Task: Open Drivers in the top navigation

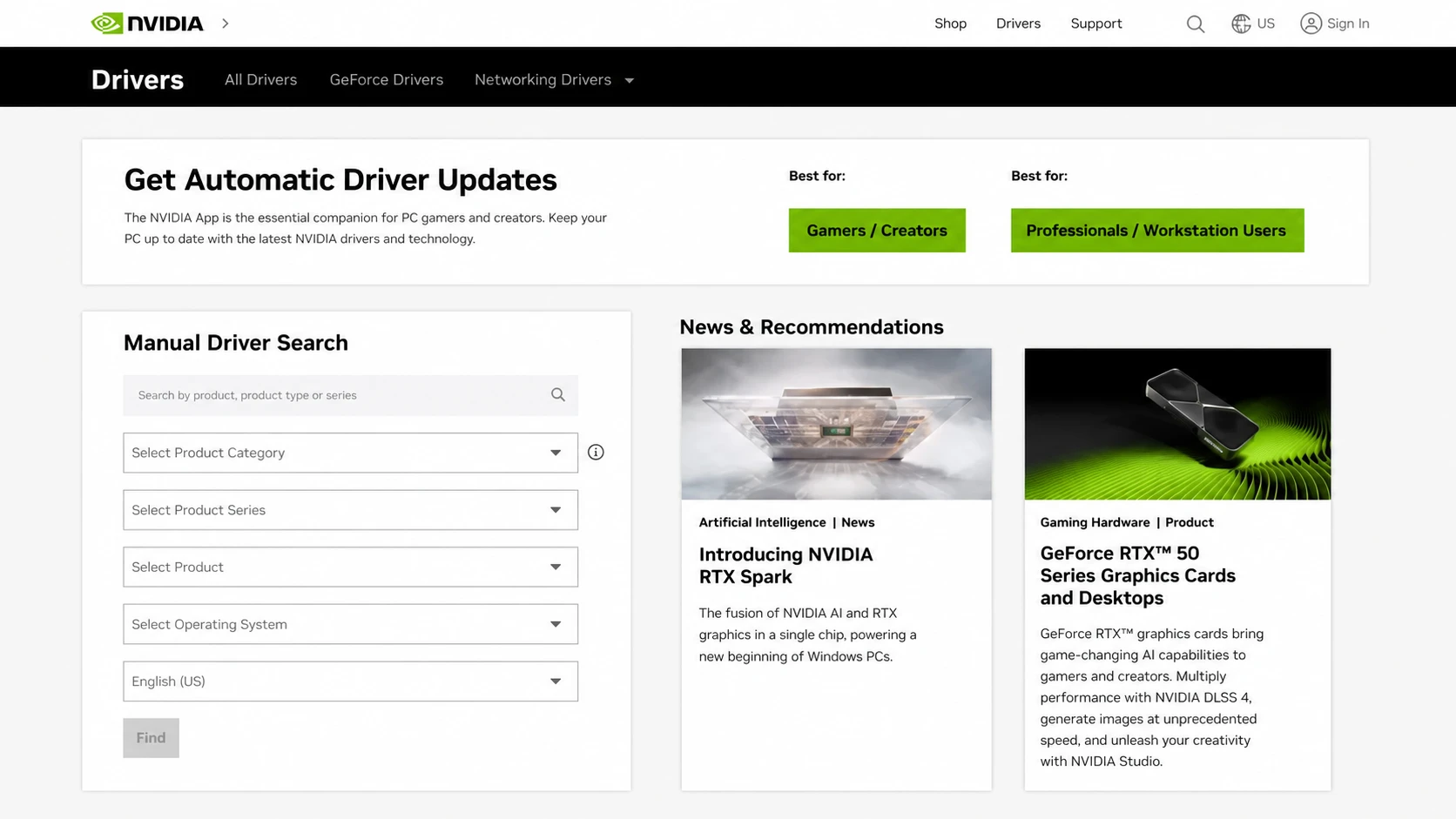Action: coord(1018,23)
